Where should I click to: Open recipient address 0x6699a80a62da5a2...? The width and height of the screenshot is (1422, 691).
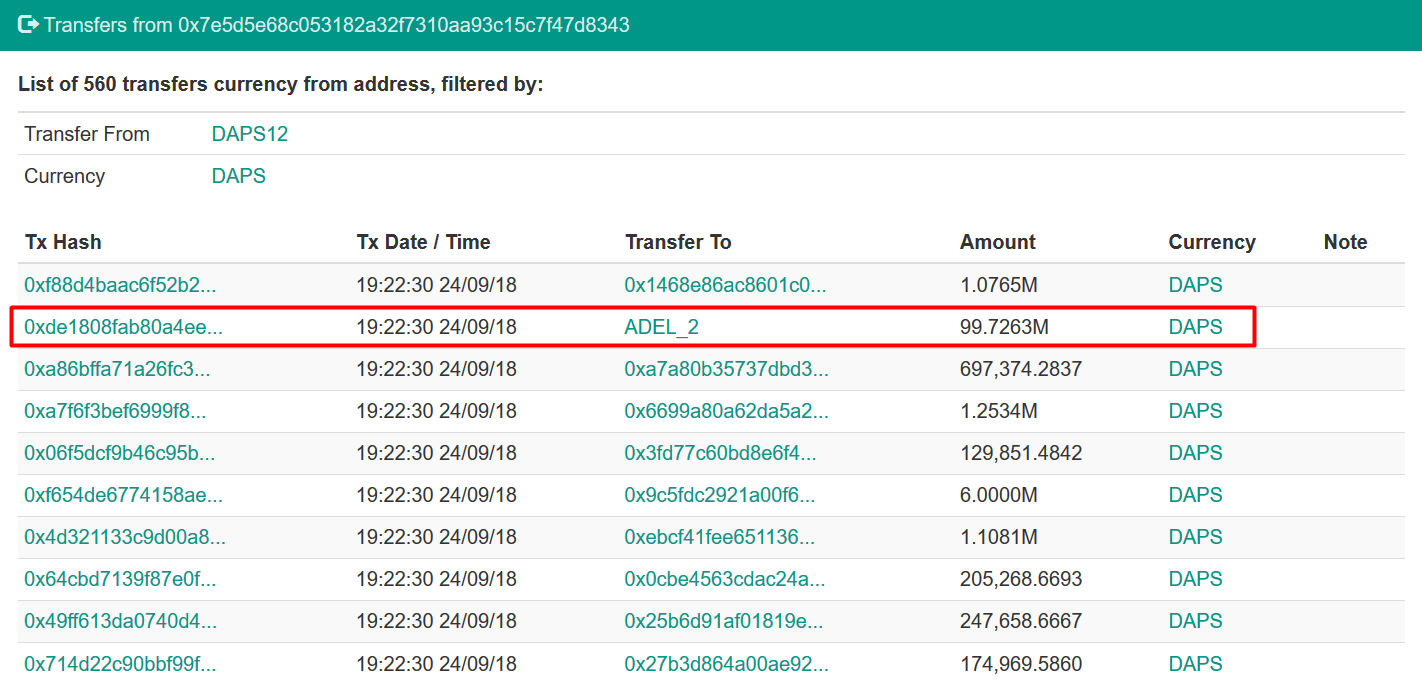tap(727, 411)
